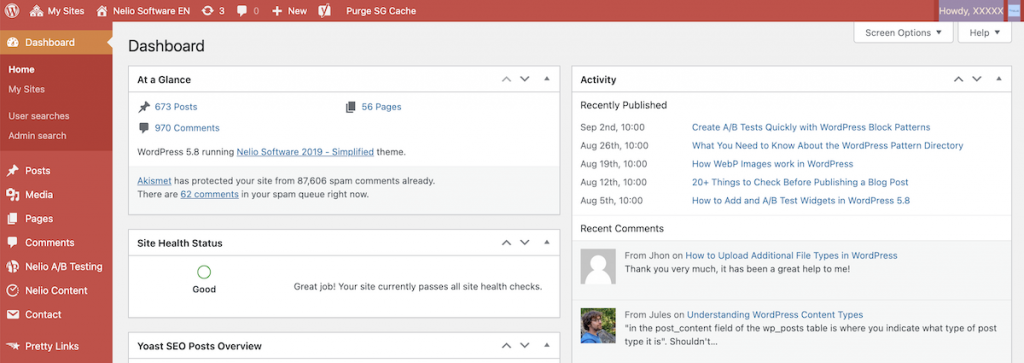Open 20+ Things to Check Before Publishing post
1024x363 pixels.
pos(800,182)
